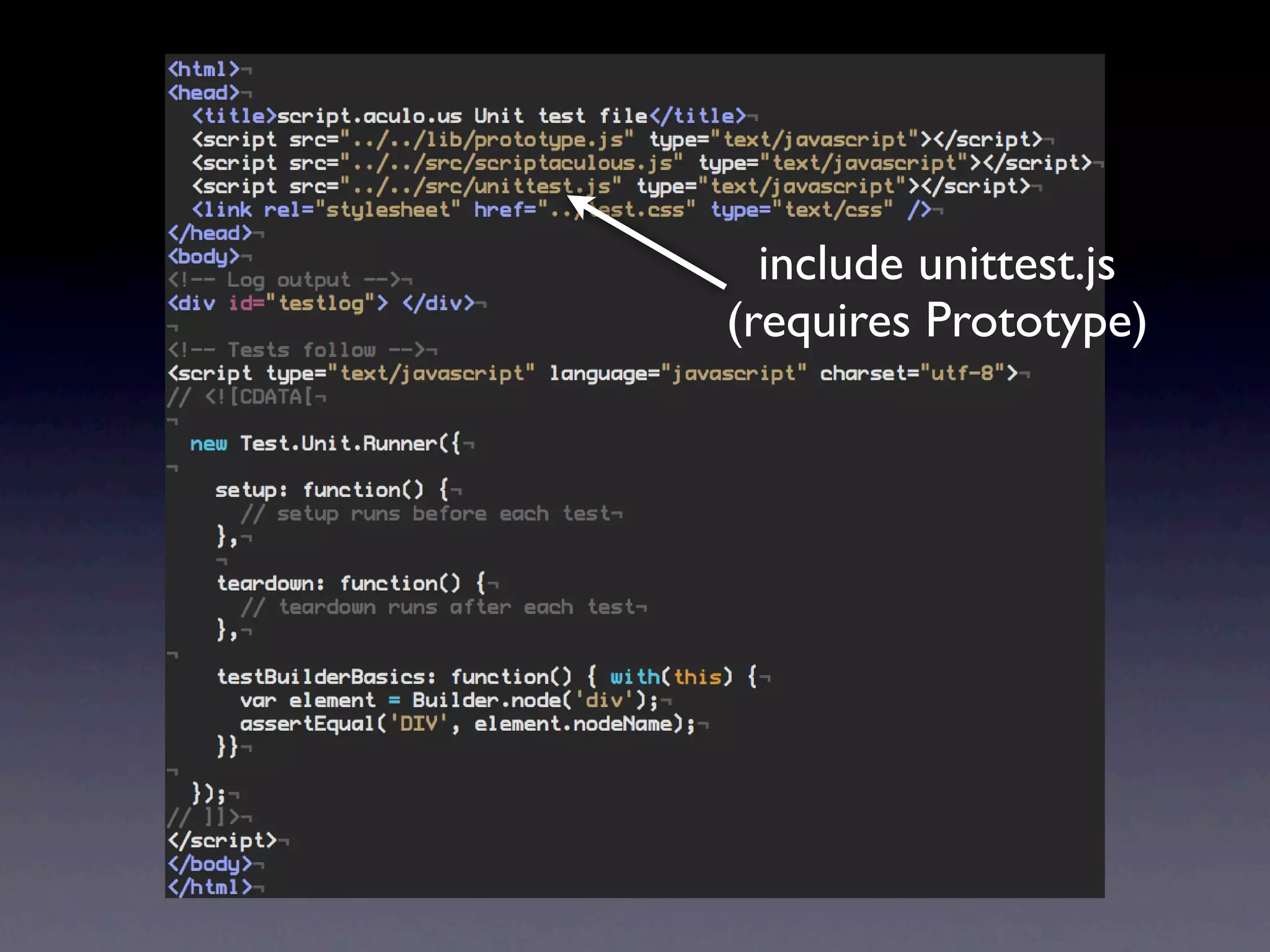Click the opening <body> tag
The width and height of the screenshot is (1270, 952).
pyautogui.click(x=203, y=257)
